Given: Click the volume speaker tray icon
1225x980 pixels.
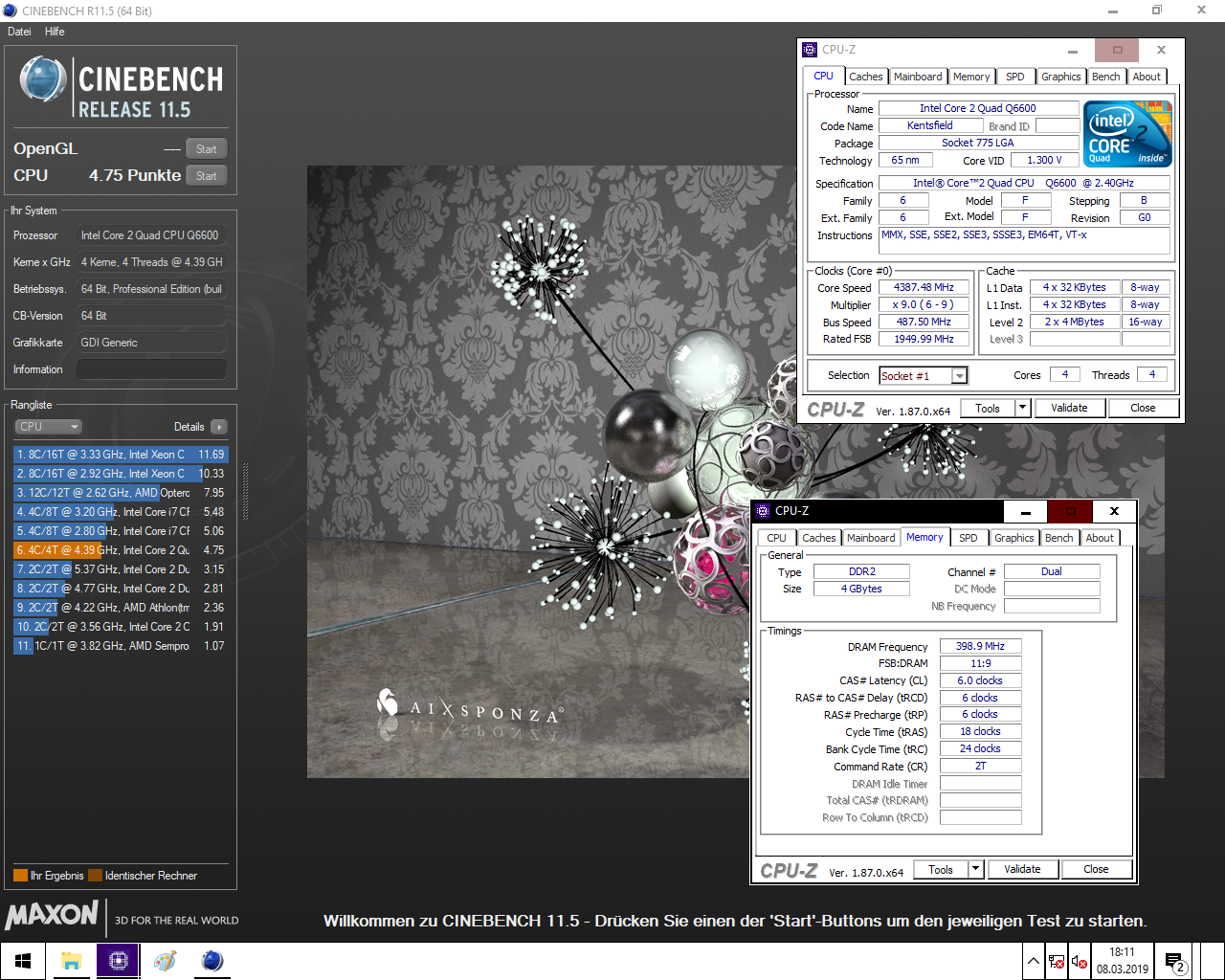Looking at the screenshot, I should click(x=1079, y=962).
